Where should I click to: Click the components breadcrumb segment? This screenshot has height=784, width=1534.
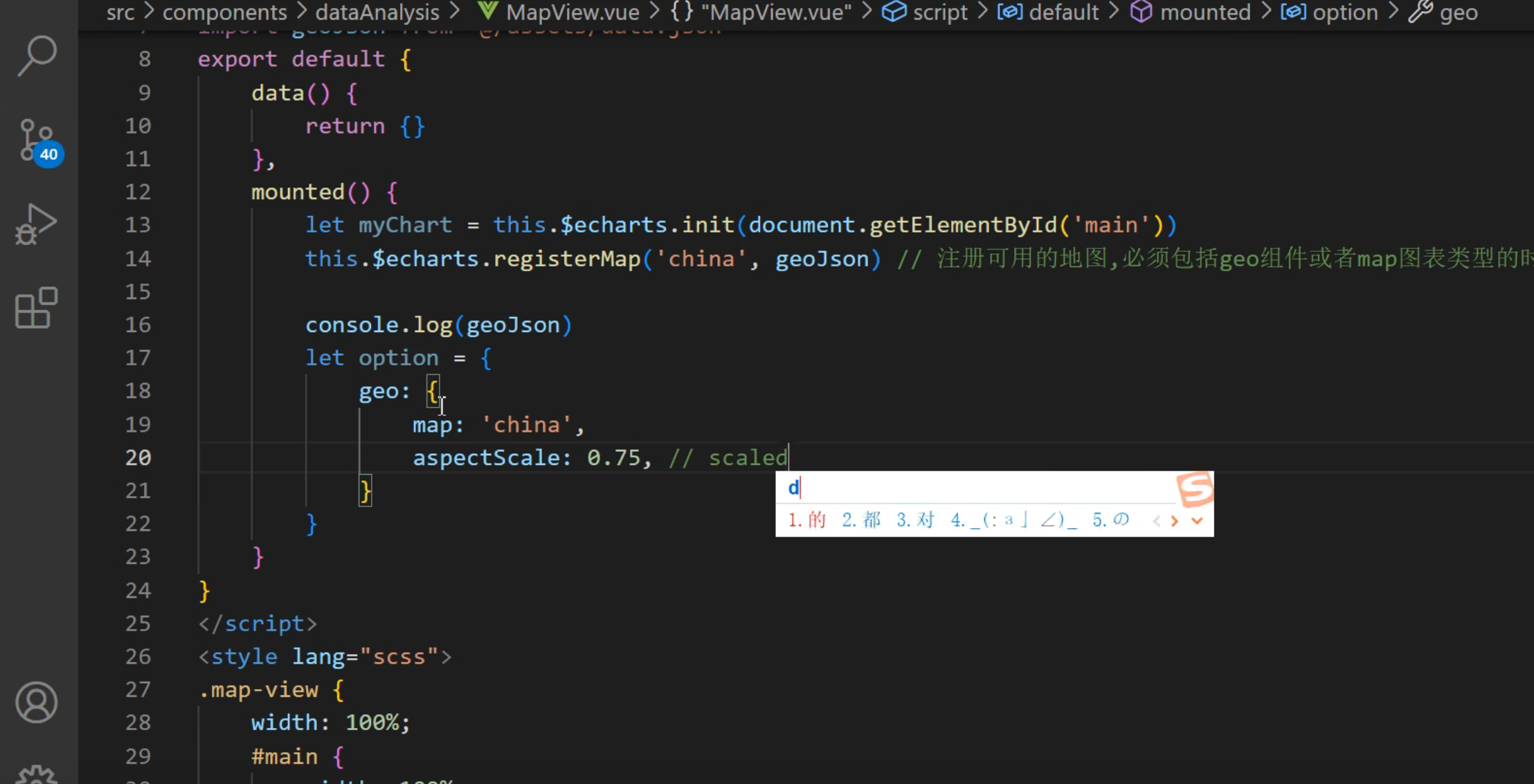coord(224,12)
